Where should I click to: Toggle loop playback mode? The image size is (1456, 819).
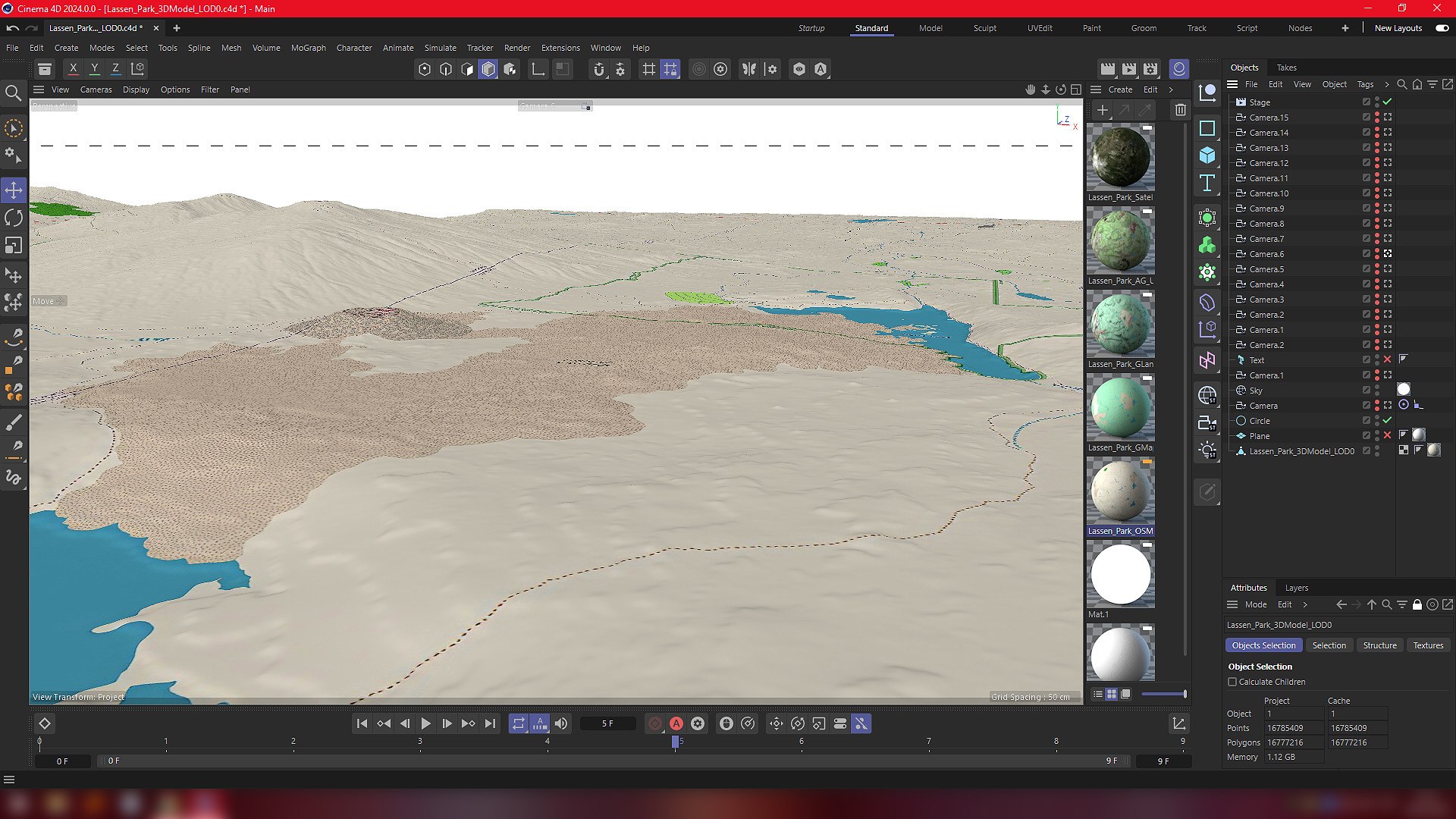(519, 723)
